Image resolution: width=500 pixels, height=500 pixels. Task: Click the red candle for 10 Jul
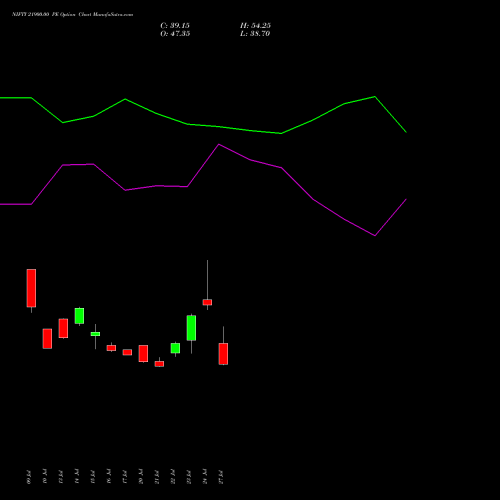coord(47,339)
